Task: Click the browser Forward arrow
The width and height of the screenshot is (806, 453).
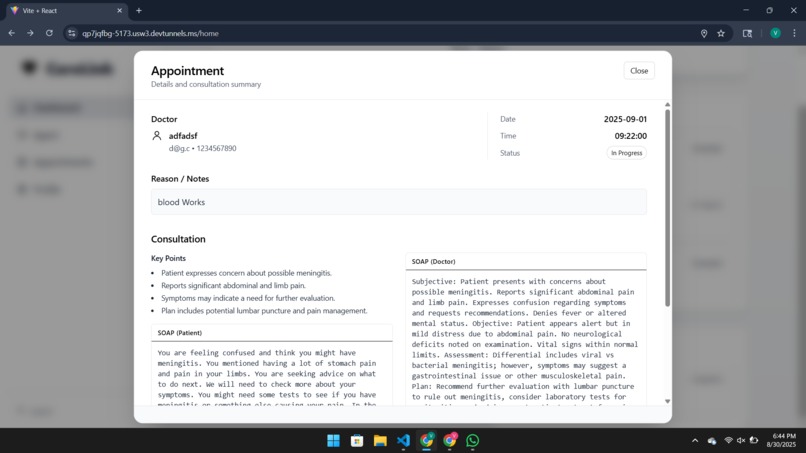Action: click(30, 33)
